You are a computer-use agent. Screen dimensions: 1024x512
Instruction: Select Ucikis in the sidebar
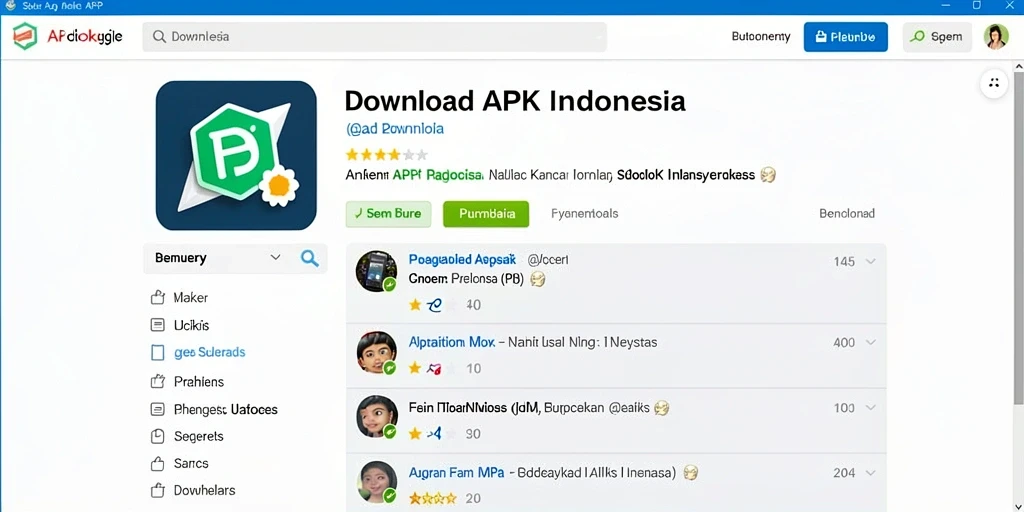(191, 325)
